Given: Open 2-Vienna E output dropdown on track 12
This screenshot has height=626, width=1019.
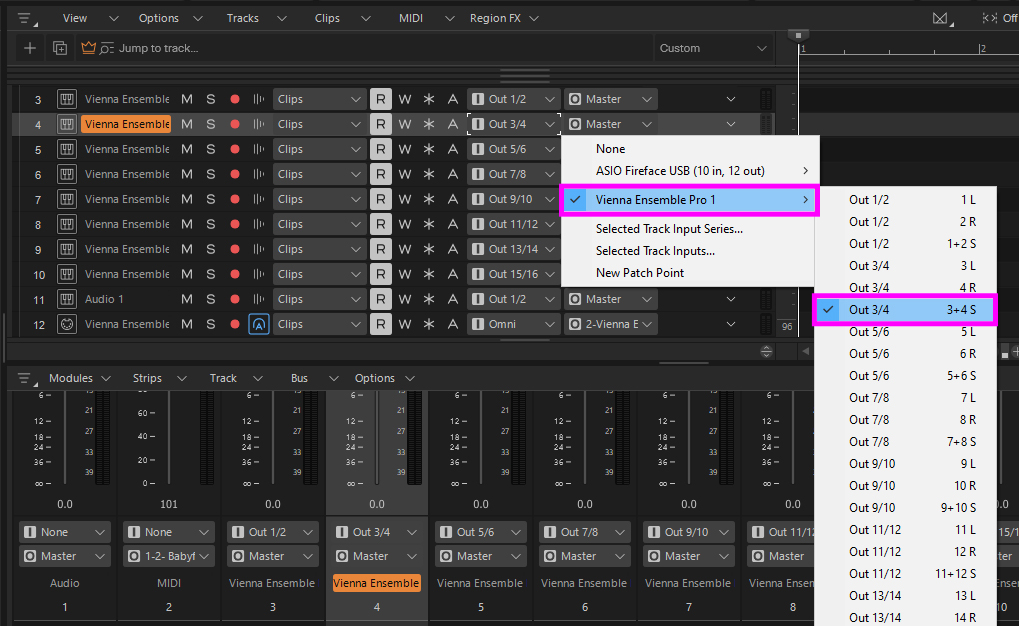Looking at the screenshot, I should pos(611,324).
